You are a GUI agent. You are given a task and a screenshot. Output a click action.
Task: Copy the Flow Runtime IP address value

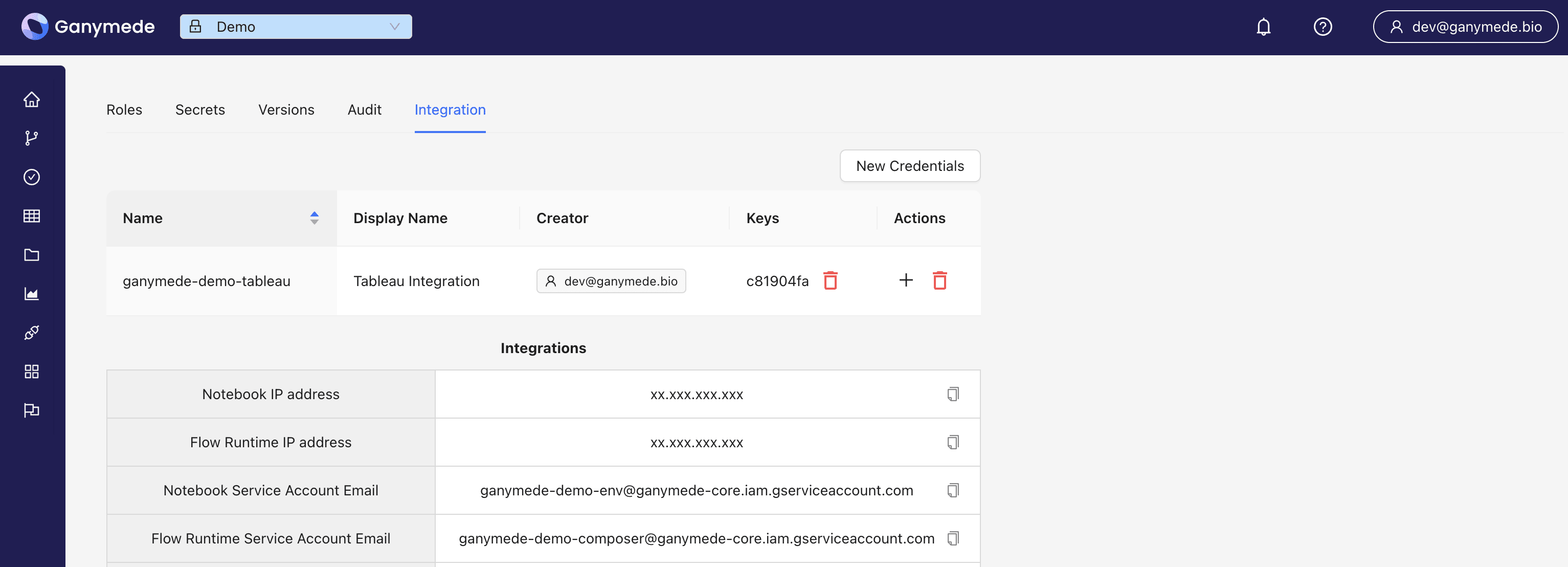952,442
